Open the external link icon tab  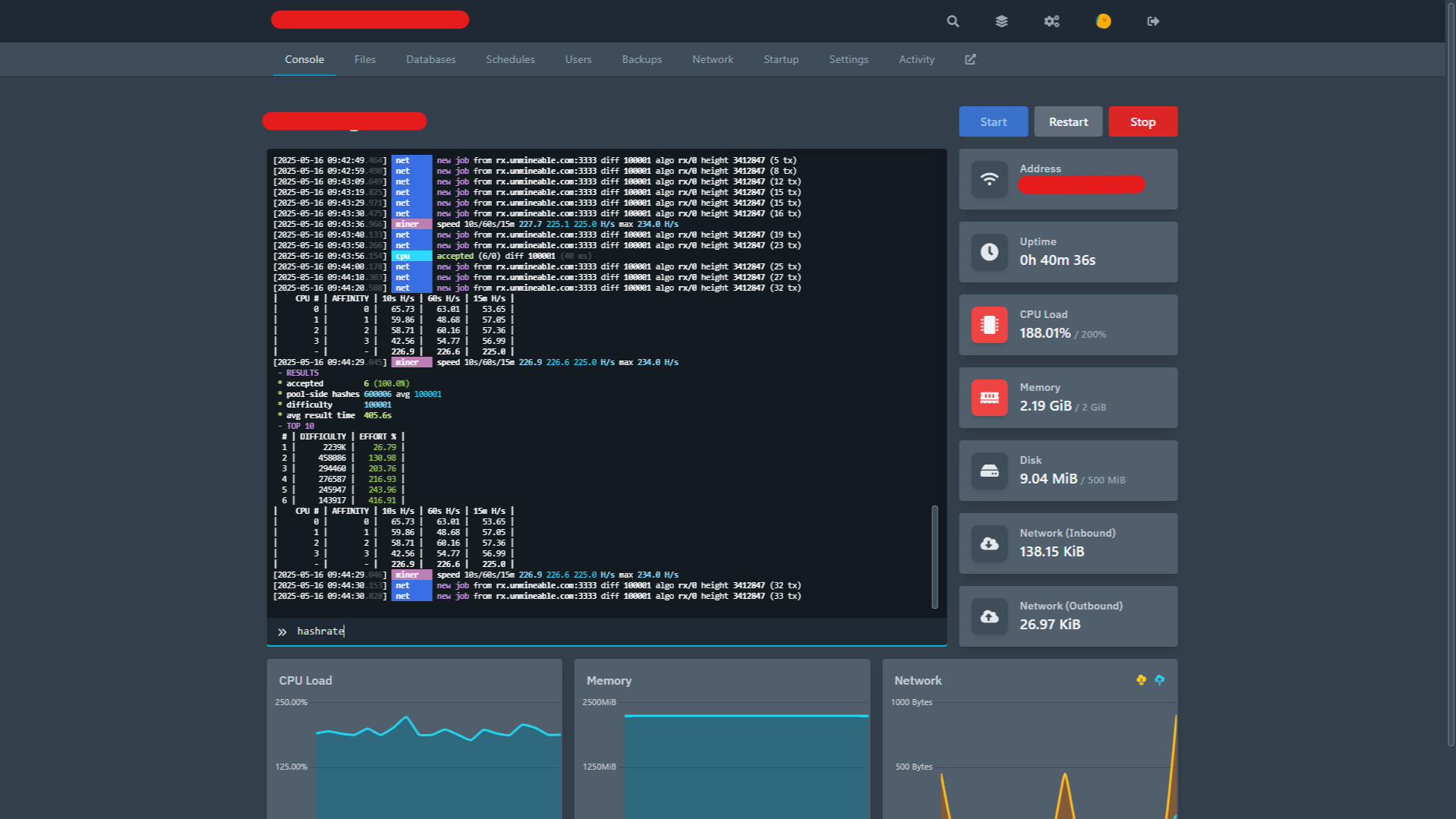point(970,59)
